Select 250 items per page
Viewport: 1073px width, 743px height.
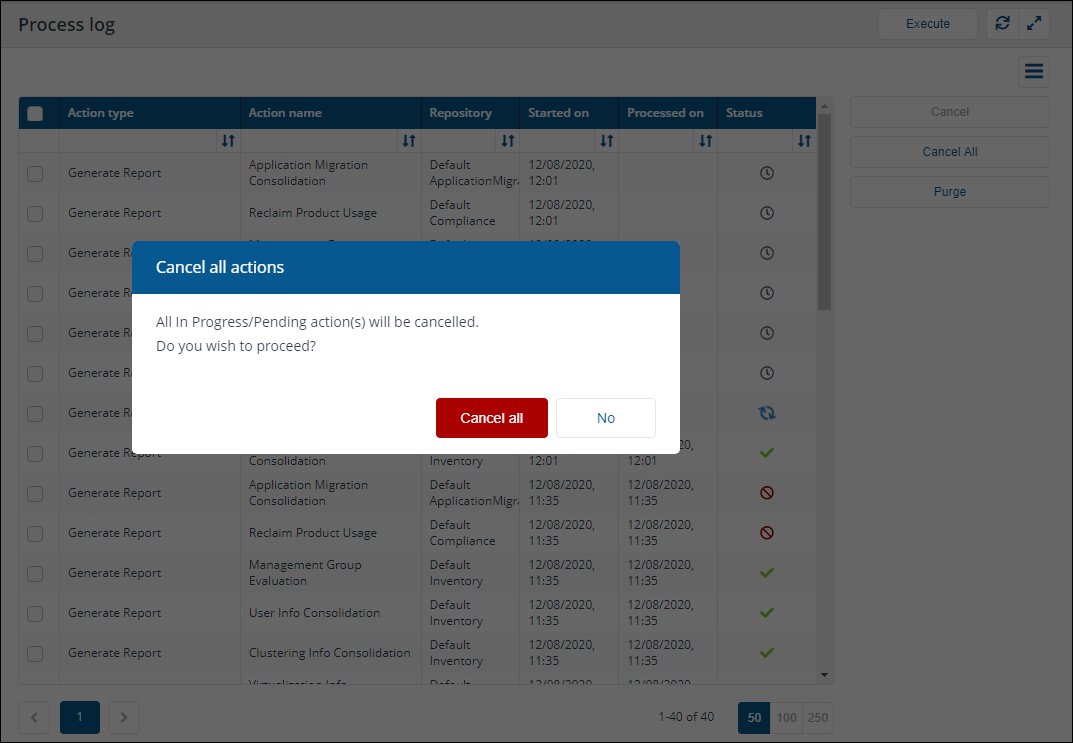[817, 717]
